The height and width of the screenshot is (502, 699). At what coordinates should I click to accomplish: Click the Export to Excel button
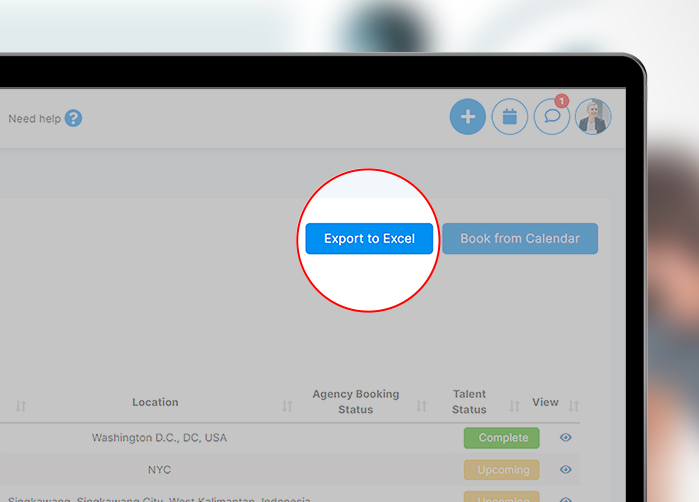369,239
